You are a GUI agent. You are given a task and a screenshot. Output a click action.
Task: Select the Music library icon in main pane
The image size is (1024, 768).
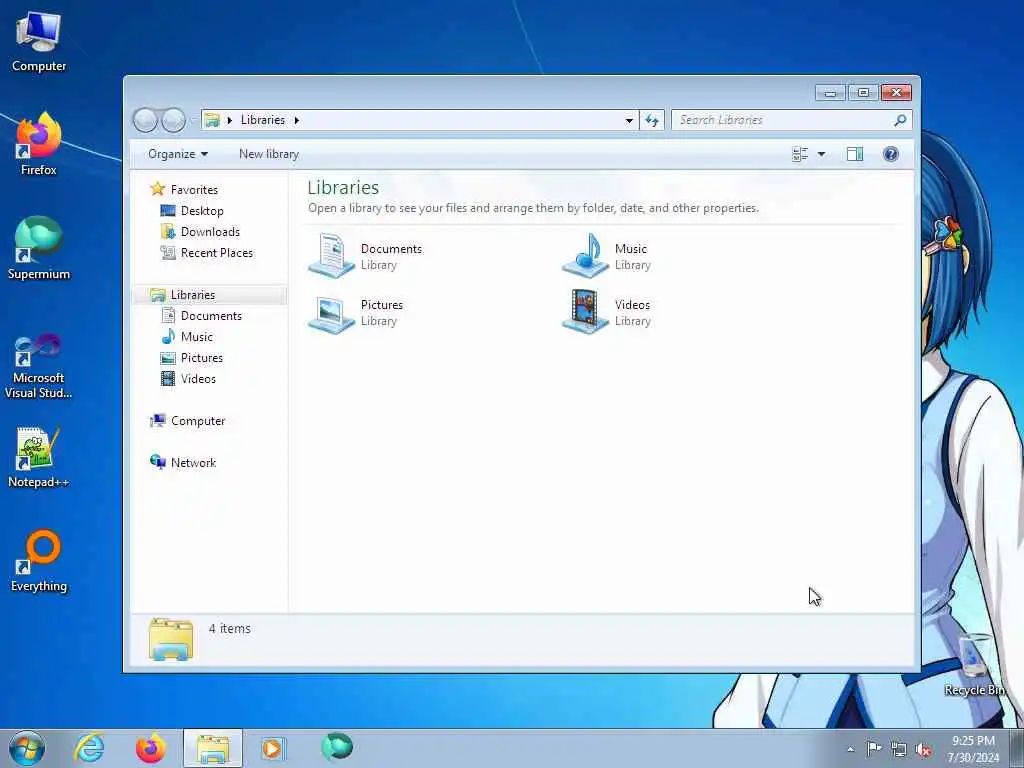[x=586, y=255]
